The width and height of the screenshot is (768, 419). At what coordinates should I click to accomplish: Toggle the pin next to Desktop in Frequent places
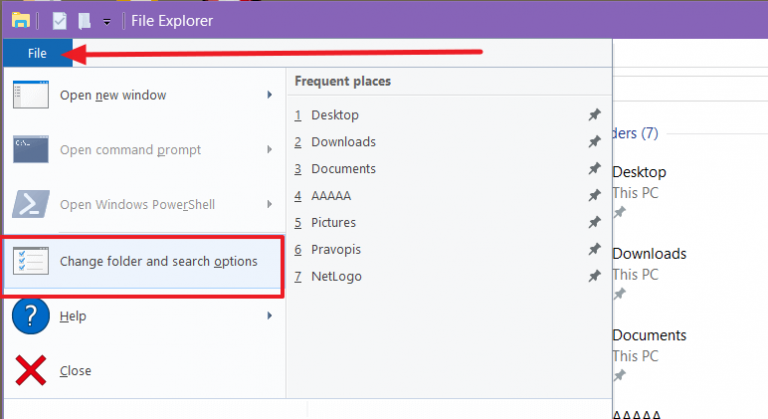pos(594,115)
